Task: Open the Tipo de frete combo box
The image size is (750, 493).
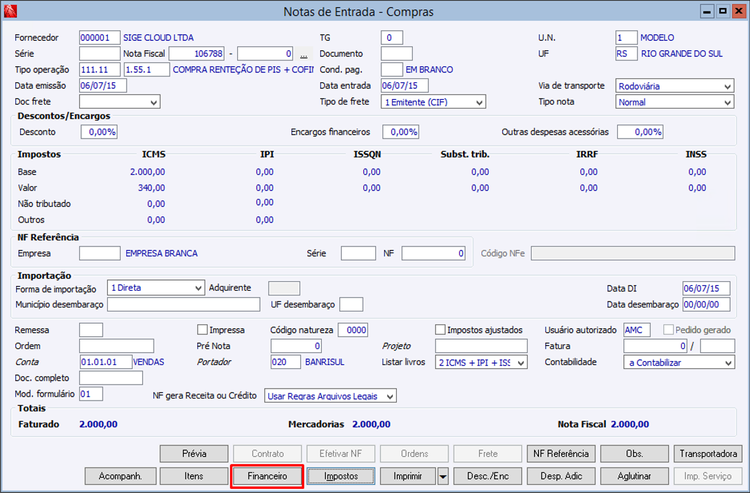Action: tap(479, 102)
